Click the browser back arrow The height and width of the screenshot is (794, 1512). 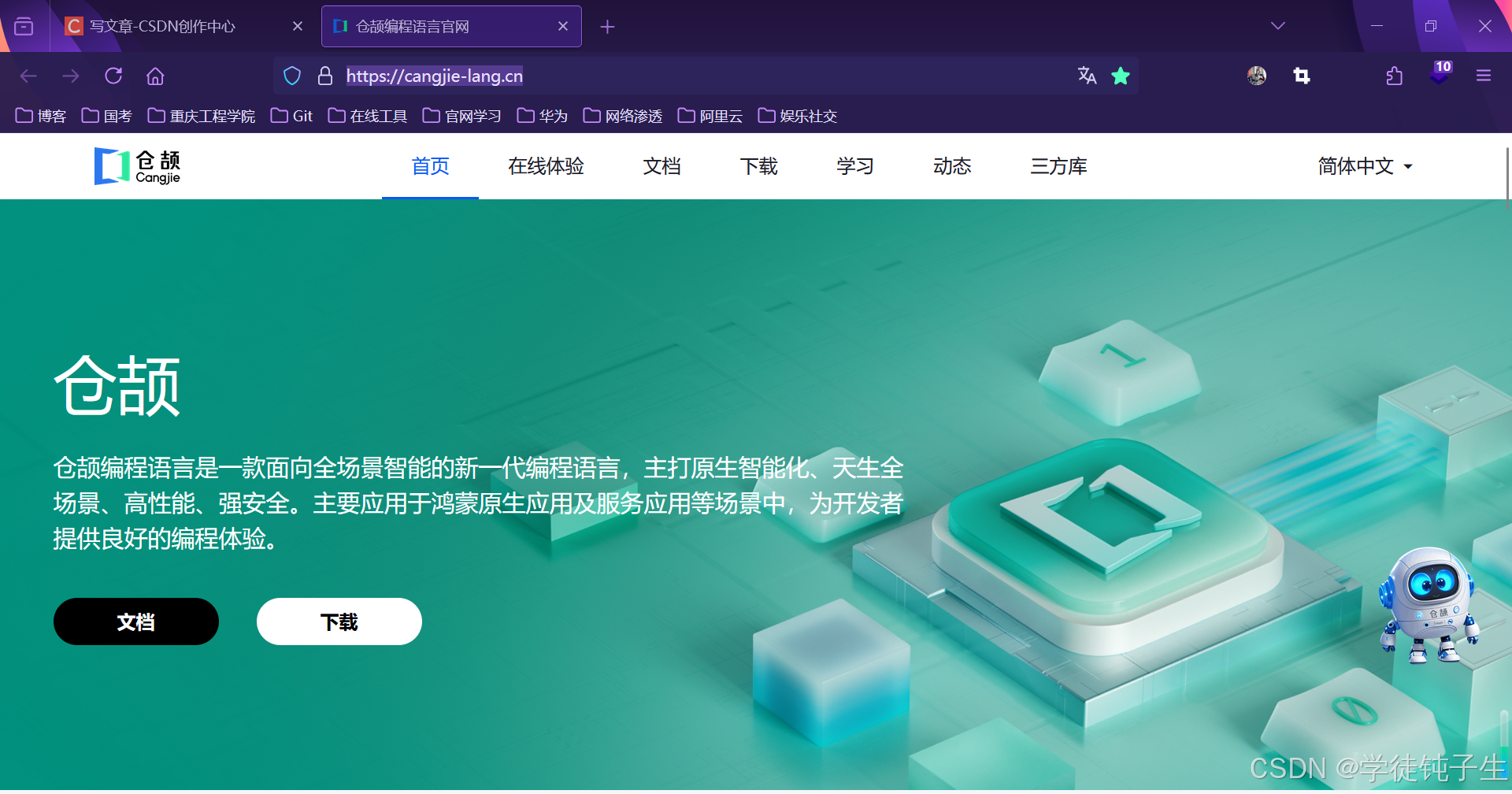[x=28, y=76]
